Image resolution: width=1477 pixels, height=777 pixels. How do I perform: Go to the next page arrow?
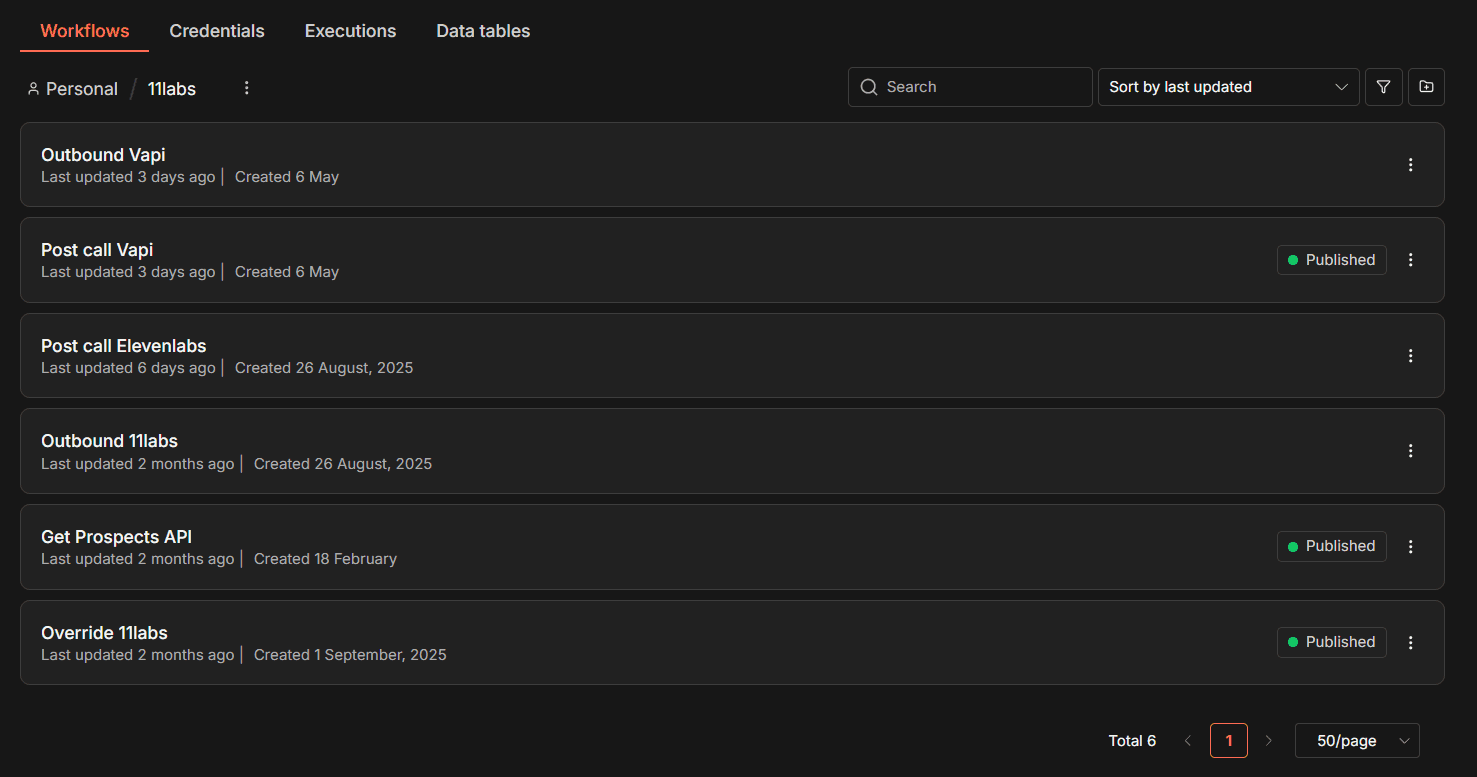click(x=1269, y=741)
